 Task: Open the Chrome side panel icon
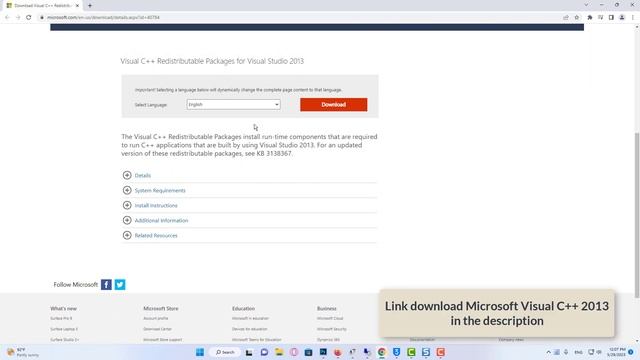pyautogui.click(x=611, y=18)
